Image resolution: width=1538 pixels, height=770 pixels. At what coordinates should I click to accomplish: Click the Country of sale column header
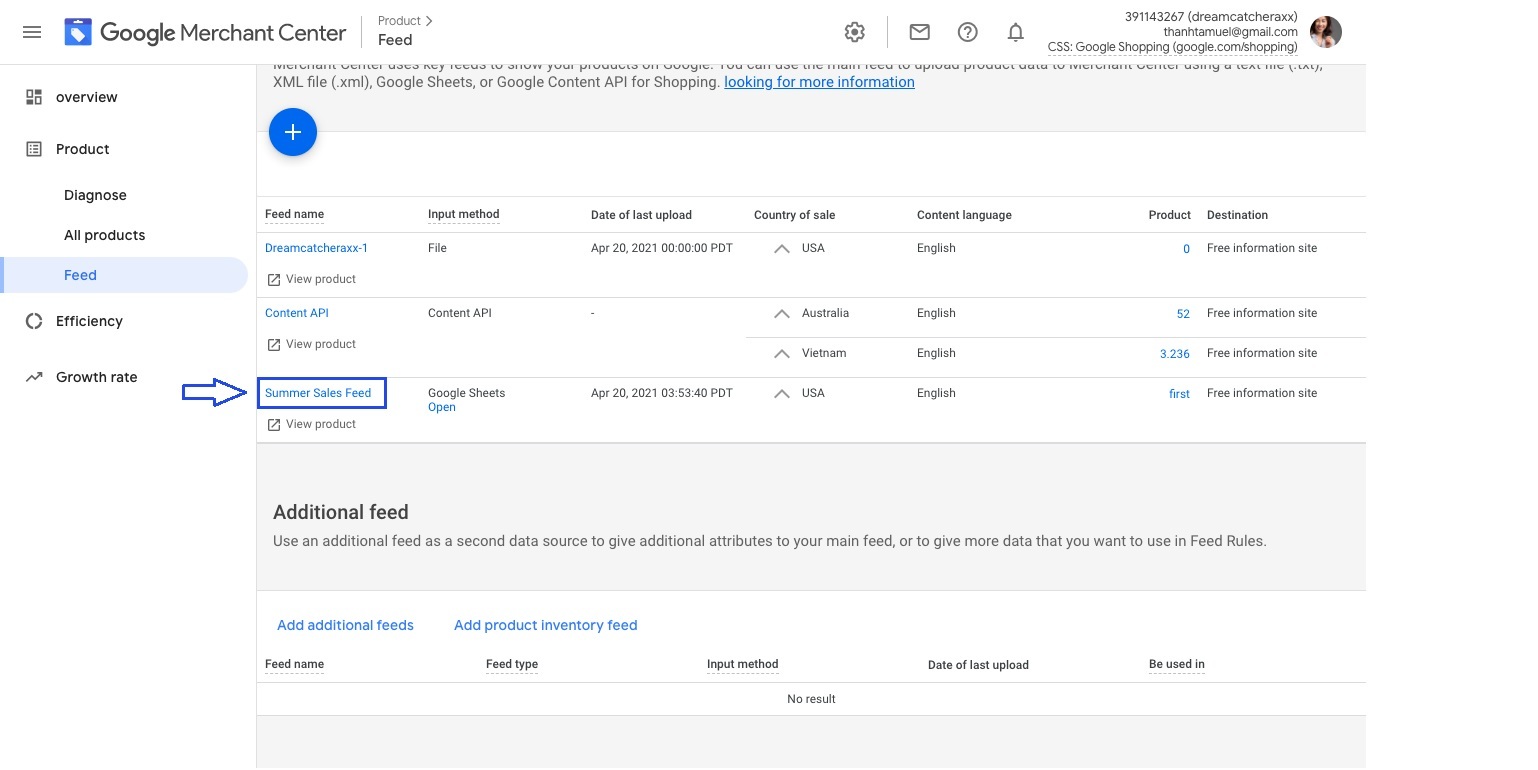pyautogui.click(x=794, y=215)
